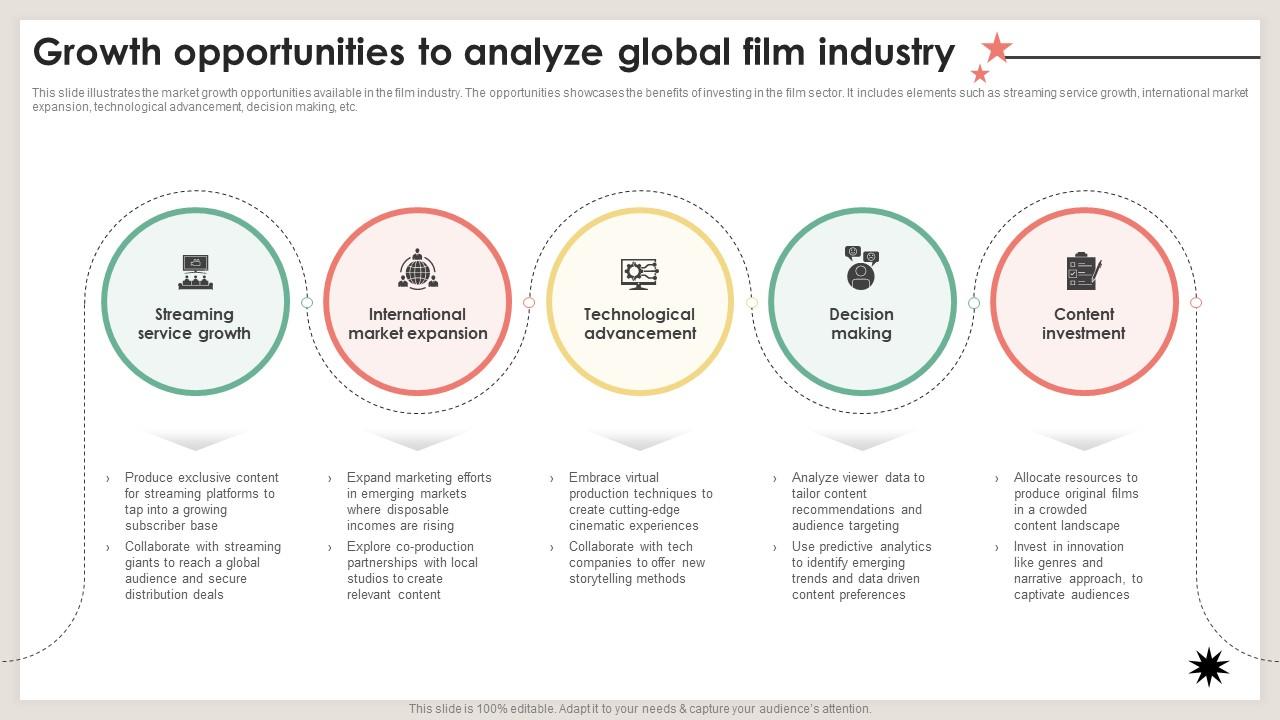Click the slide description paragraph under the title
This screenshot has width=1280, height=720.
[640, 100]
